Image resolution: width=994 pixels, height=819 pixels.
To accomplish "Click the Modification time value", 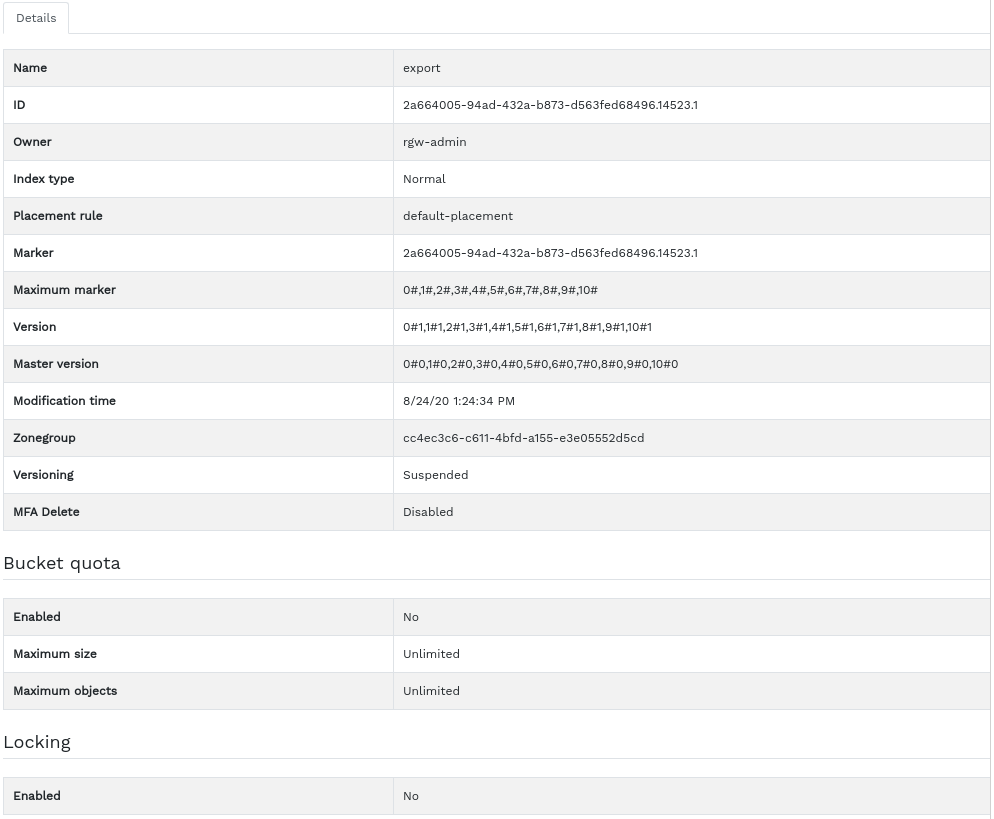I will [459, 401].
